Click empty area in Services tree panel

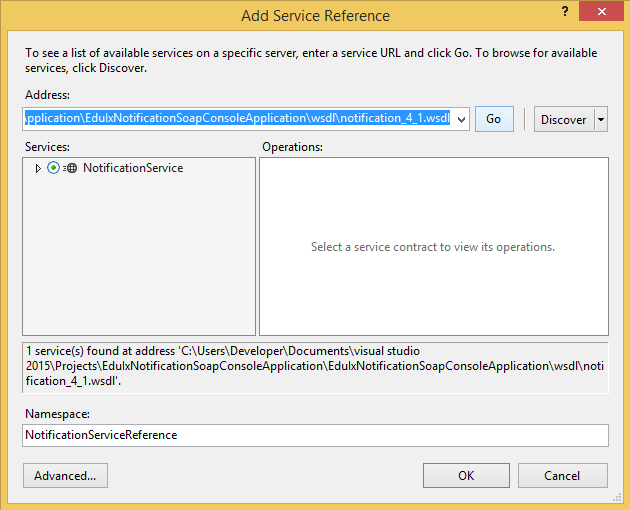click(138, 260)
